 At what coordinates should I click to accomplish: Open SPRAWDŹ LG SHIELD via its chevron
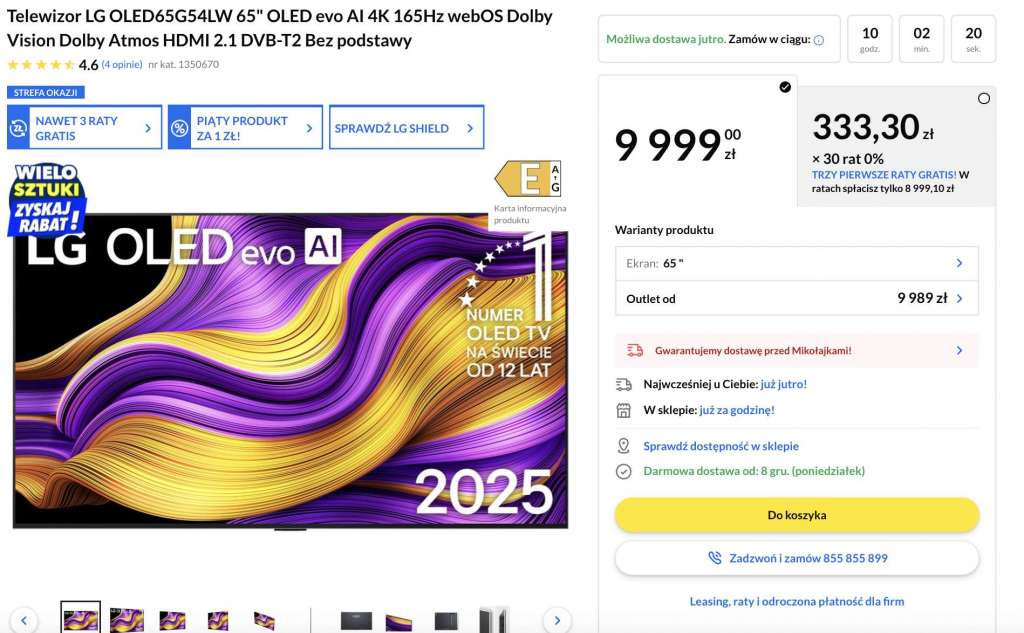pyautogui.click(x=472, y=127)
